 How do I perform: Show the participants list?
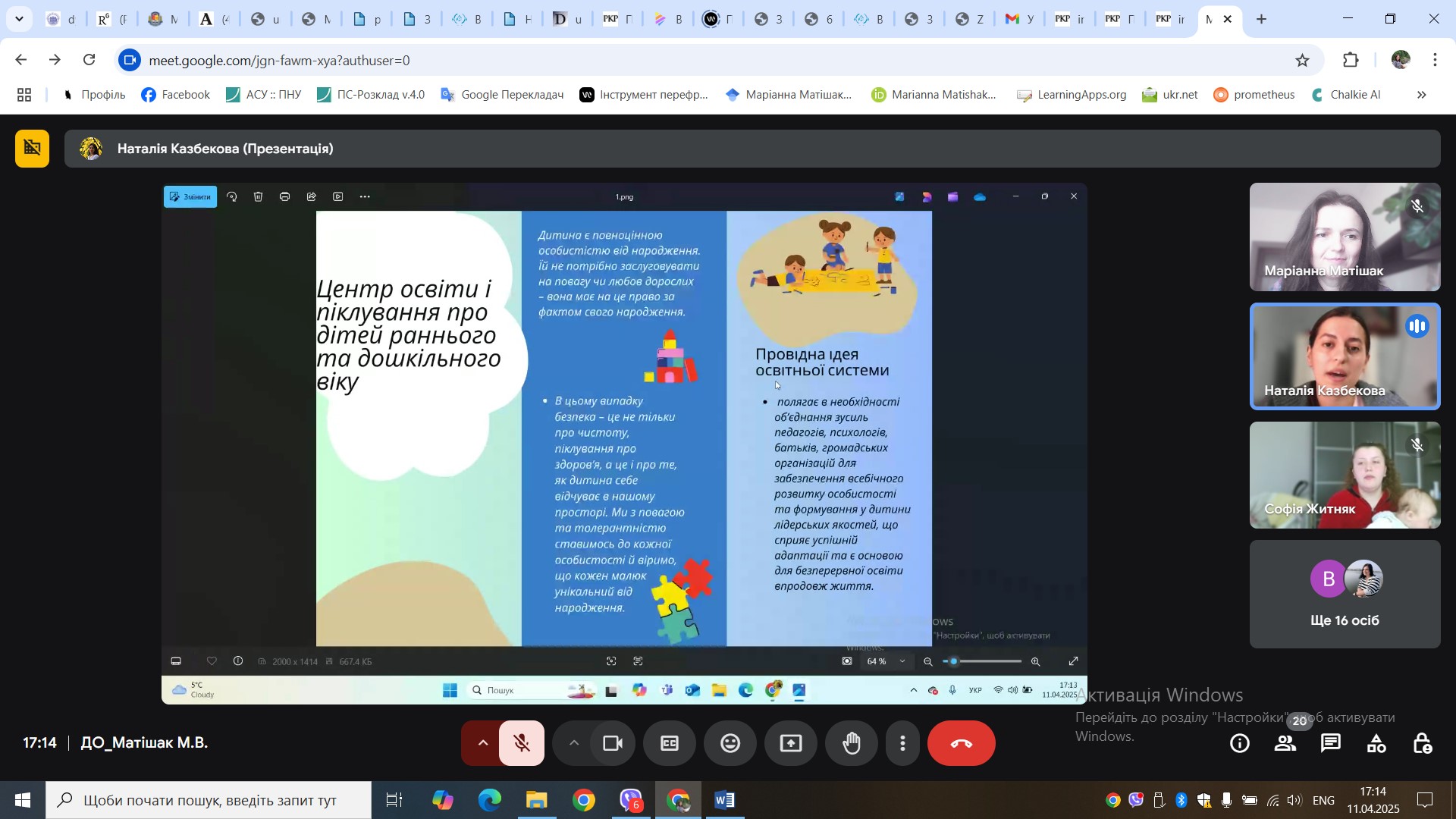pos(1285,744)
